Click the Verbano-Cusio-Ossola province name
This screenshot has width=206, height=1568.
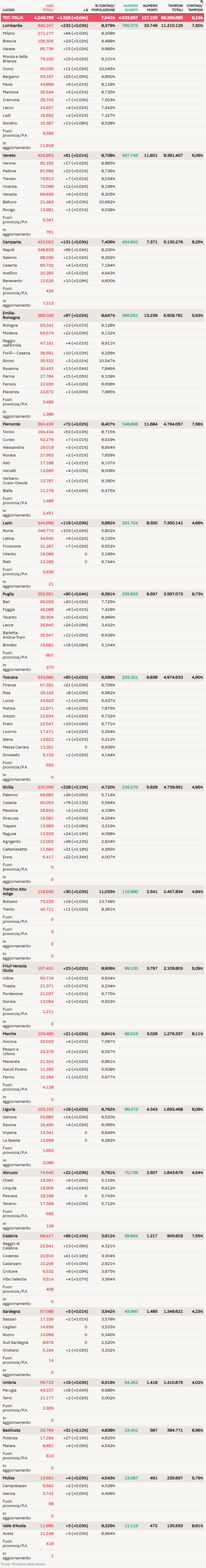[15, 481]
